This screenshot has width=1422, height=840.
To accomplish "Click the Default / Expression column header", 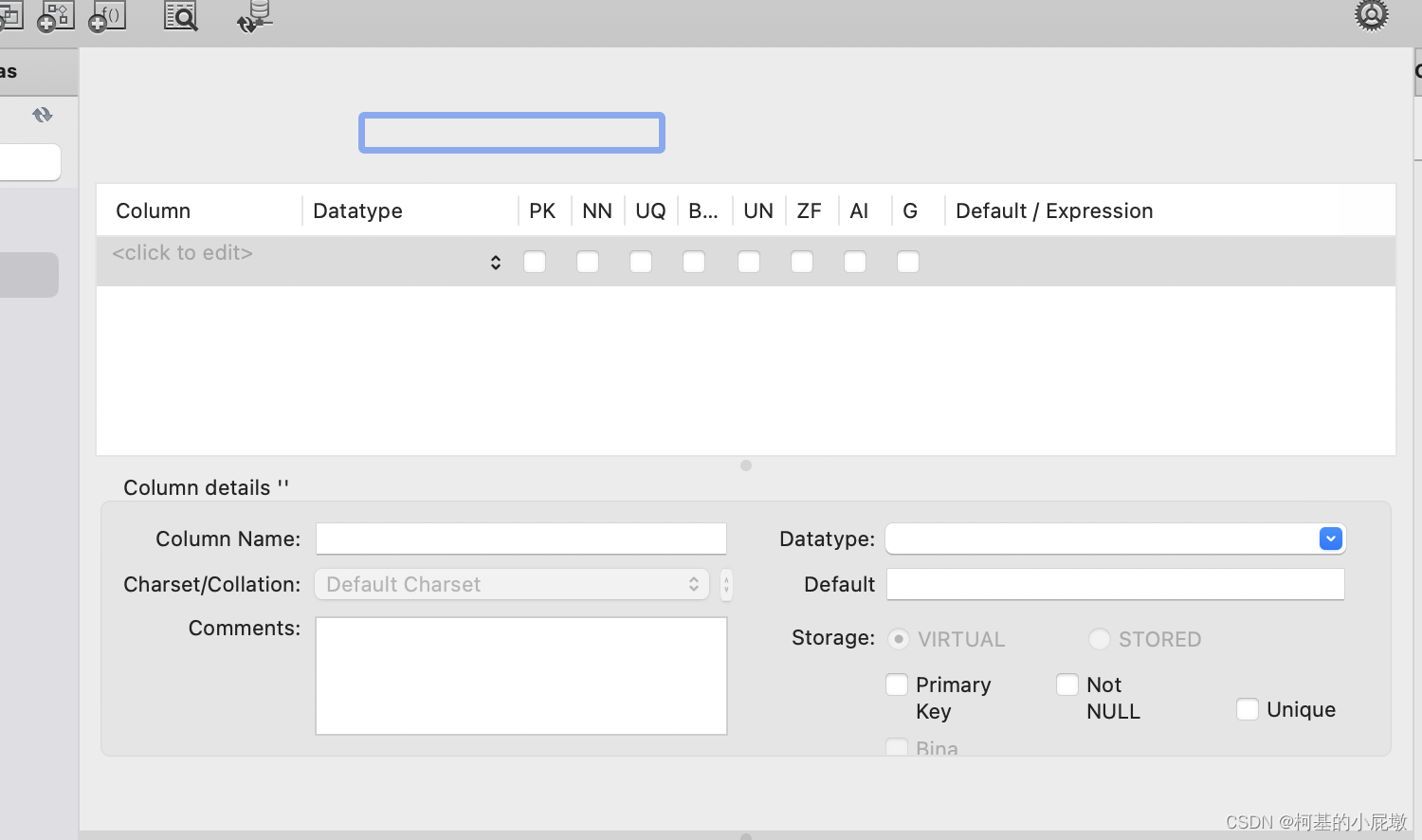I will click(x=1054, y=210).
